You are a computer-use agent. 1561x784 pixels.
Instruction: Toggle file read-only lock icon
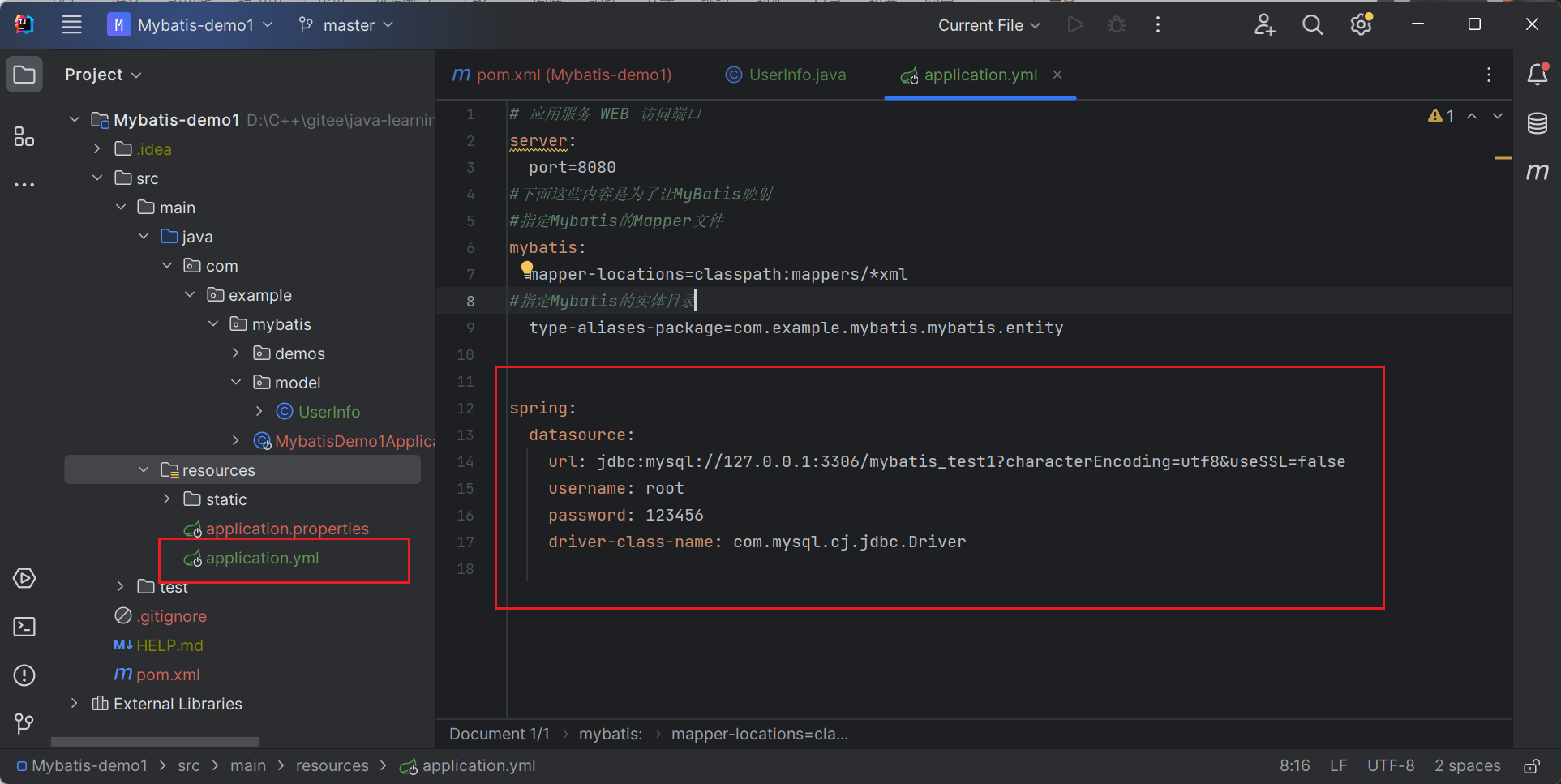coord(1532,766)
